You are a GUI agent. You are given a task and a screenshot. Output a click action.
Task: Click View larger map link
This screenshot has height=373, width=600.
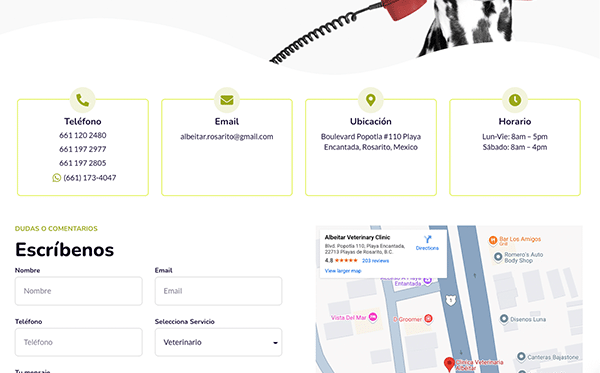click(x=343, y=271)
